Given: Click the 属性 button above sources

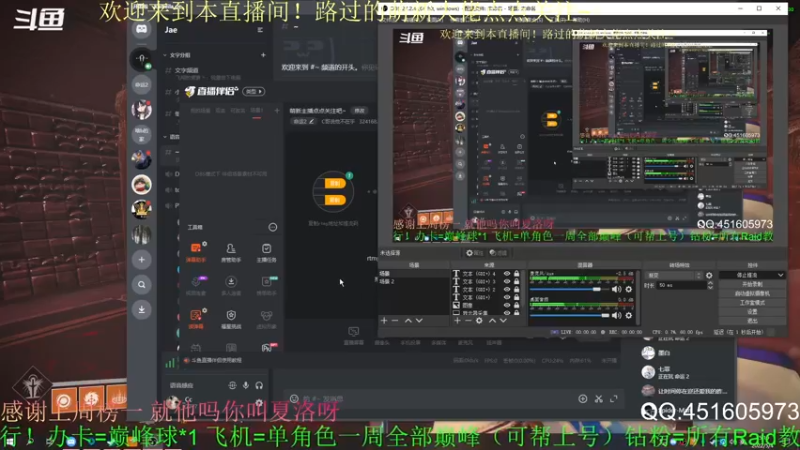Looking at the screenshot, I should click(x=474, y=253).
